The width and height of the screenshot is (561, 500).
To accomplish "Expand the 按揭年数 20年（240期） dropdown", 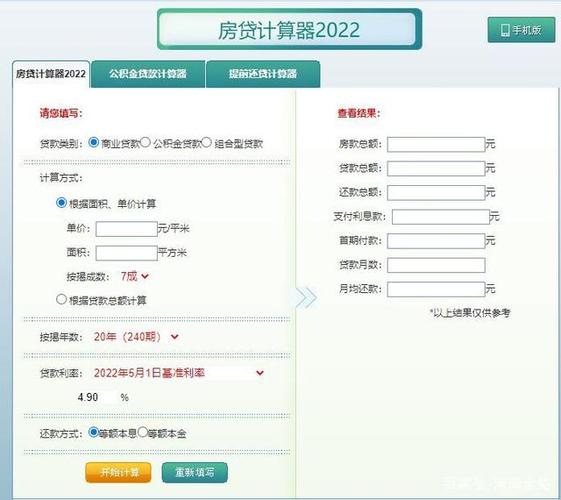I will click(x=136, y=337).
